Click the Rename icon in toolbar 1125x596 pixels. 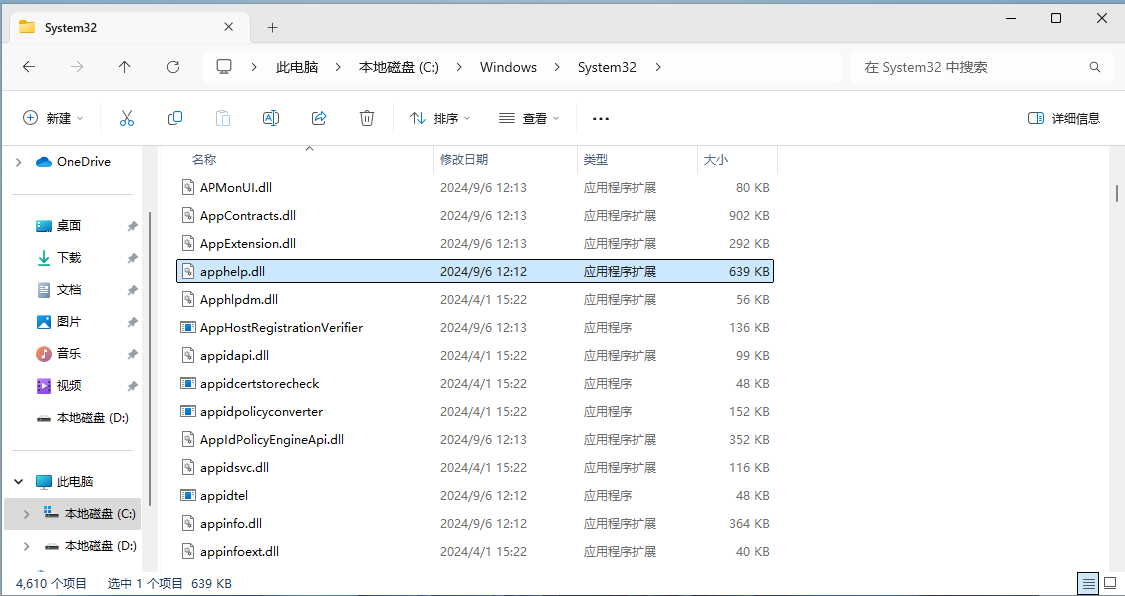[x=270, y=118]
